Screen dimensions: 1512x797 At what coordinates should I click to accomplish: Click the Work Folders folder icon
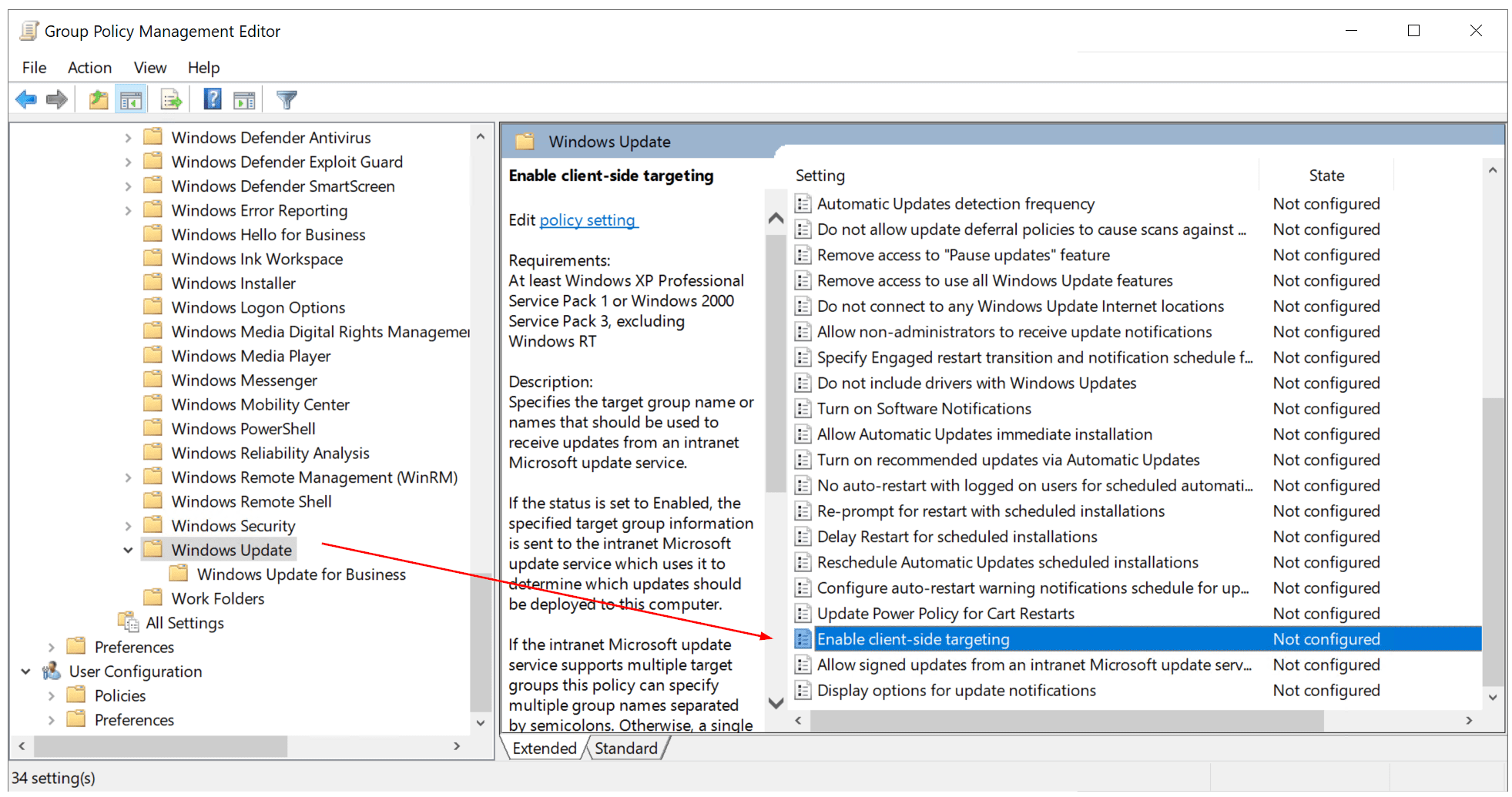153,598
